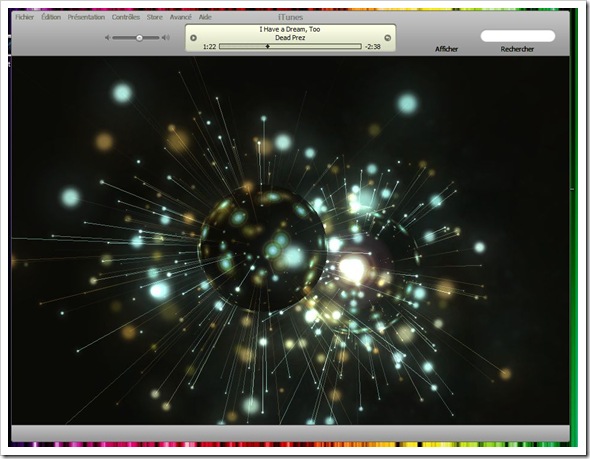Click artist name Dead Prez
The width and height of the screenshot is (590, 459).
pos(290,38)
